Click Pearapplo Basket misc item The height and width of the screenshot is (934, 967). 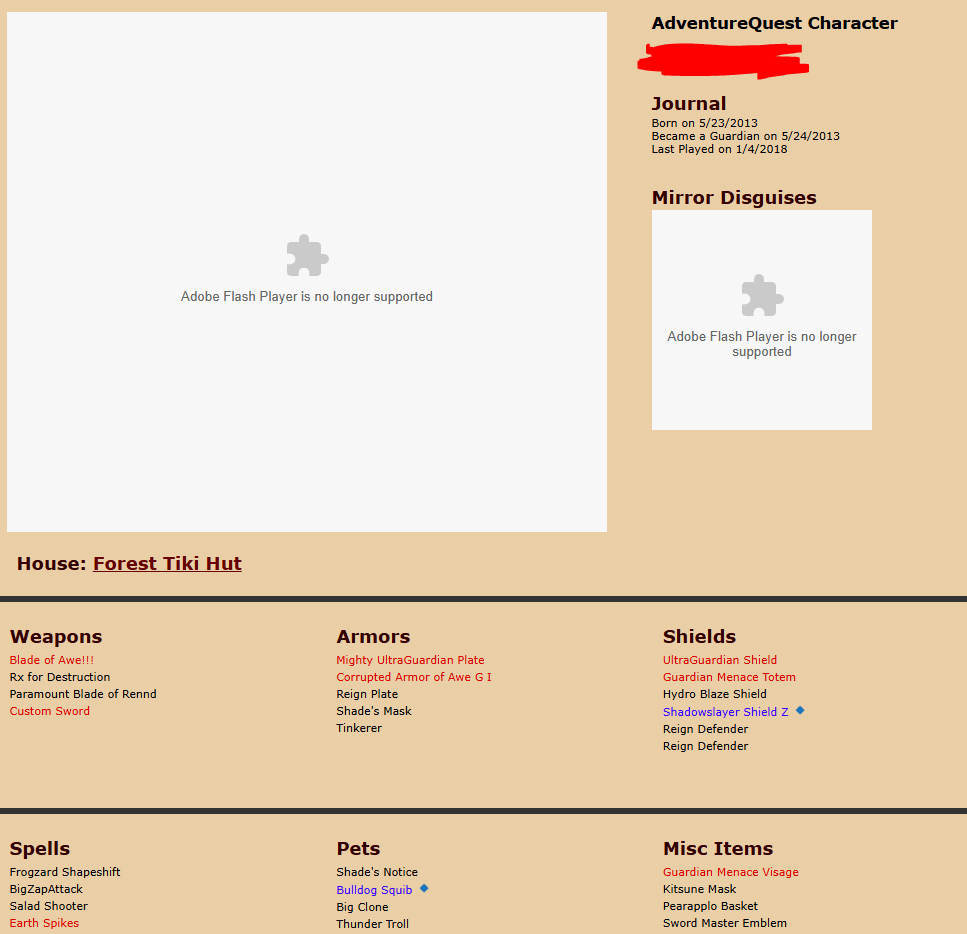(x=710, y=906)
